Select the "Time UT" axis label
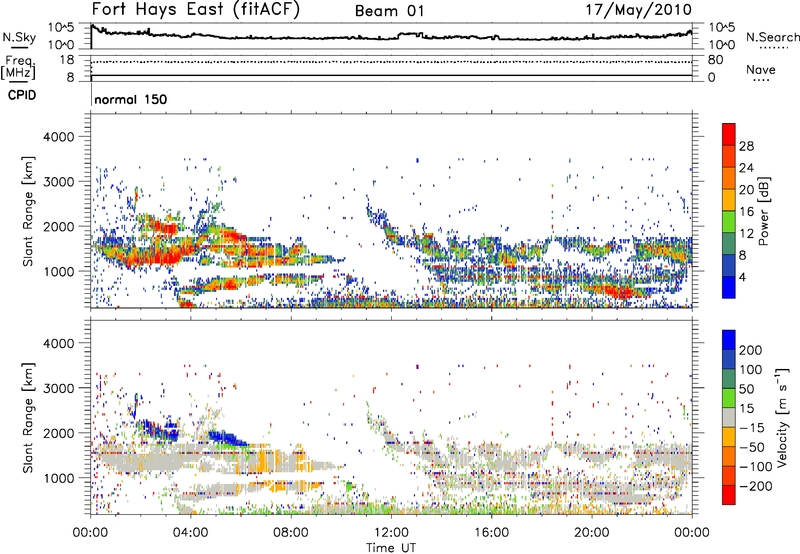The height and width of the screenshot is (554, 800). (x=391, y=548)
